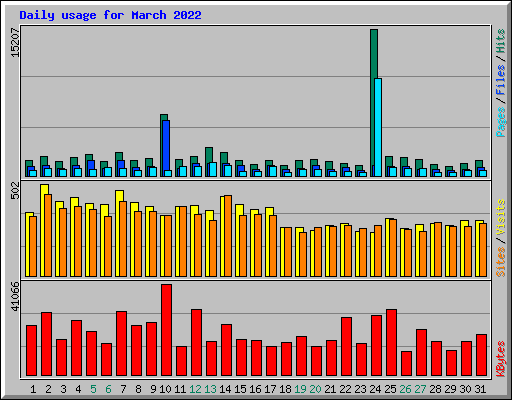This screenshot has width=512, height=400.
Task: Click day label 25 on the x-axis
Action: click(x=390, y=389)
